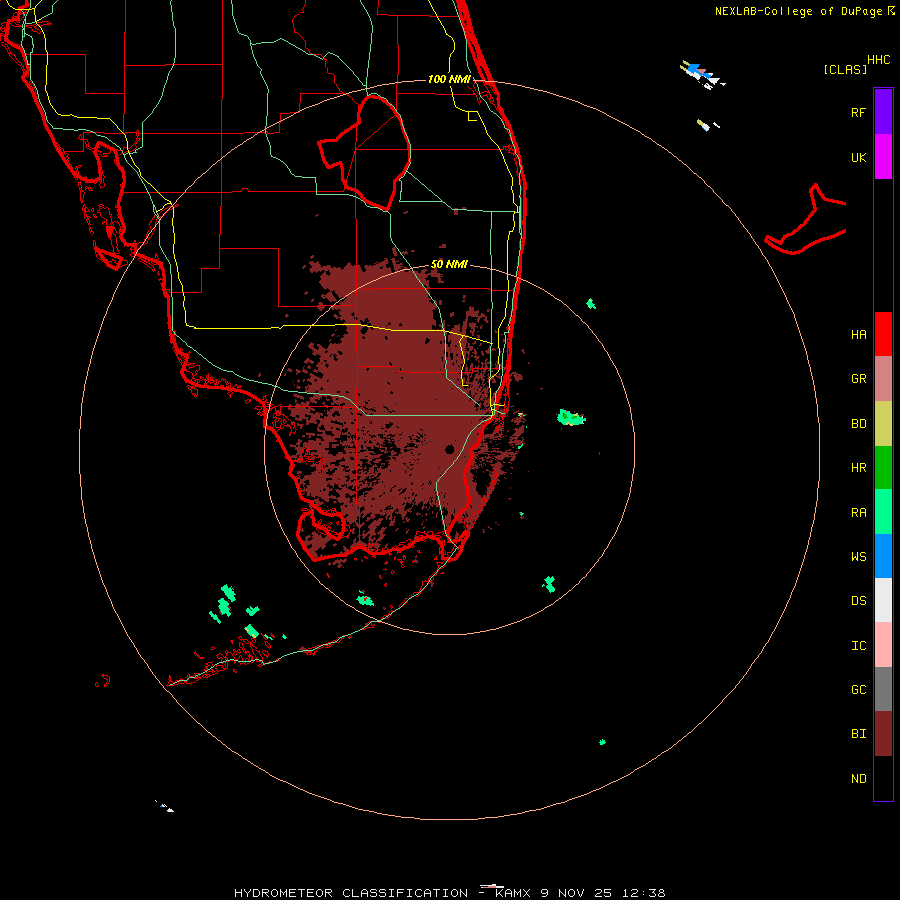This screenshot has height=900, width=900.
Task: Select the white DS legend swatch
Action: 883,600
